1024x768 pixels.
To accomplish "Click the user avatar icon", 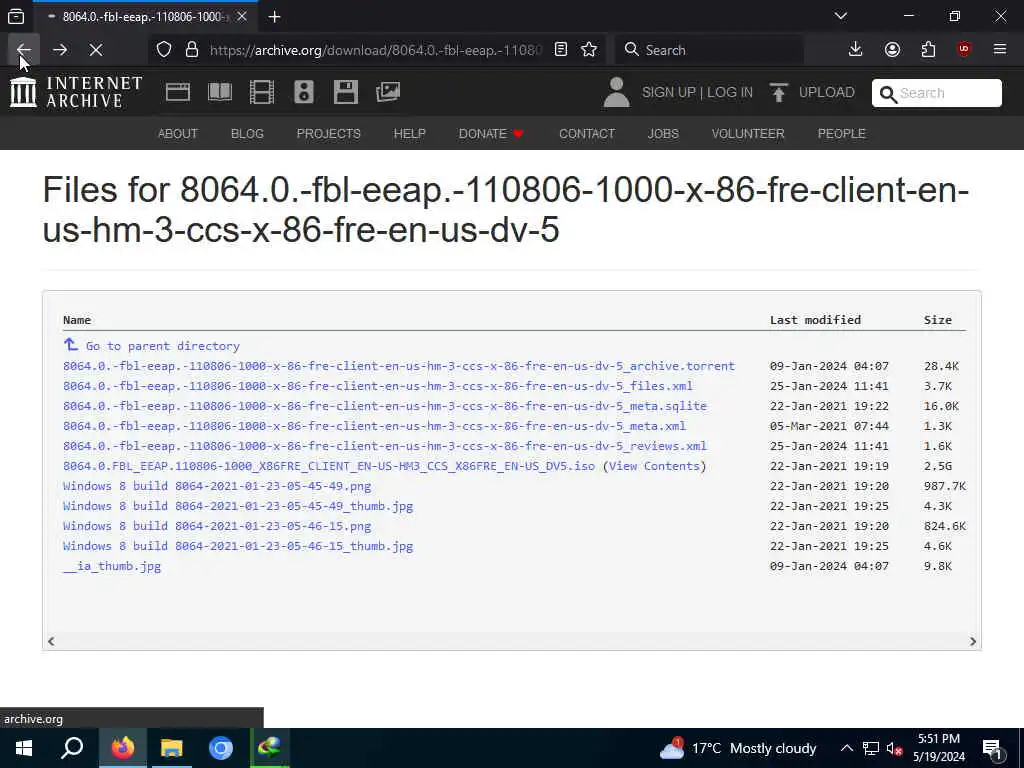I will pyautogui.click(x=616, y=92).
